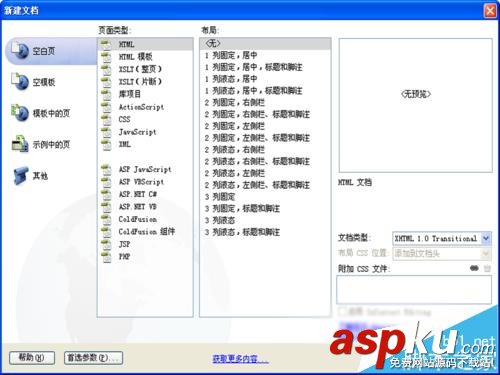500x375 pixels.
Task: Select layout <无>
Action: [265, 43]
